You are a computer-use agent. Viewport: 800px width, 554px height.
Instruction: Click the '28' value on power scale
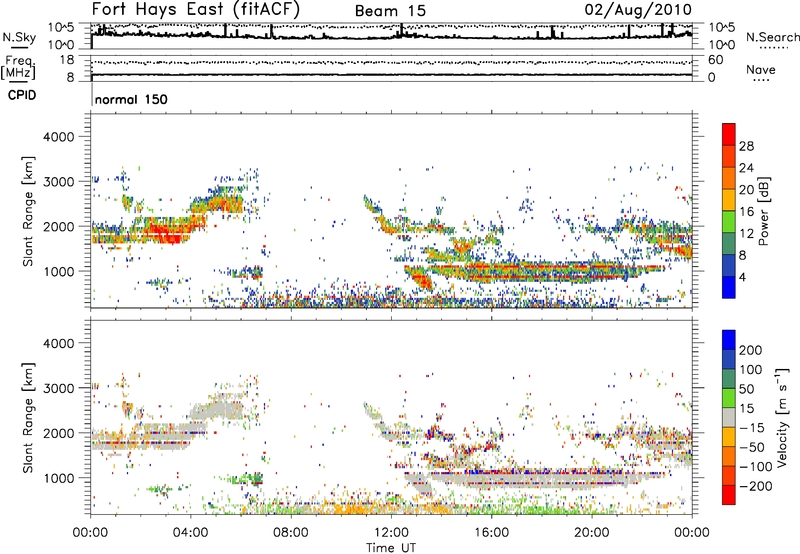pos(746,146)
